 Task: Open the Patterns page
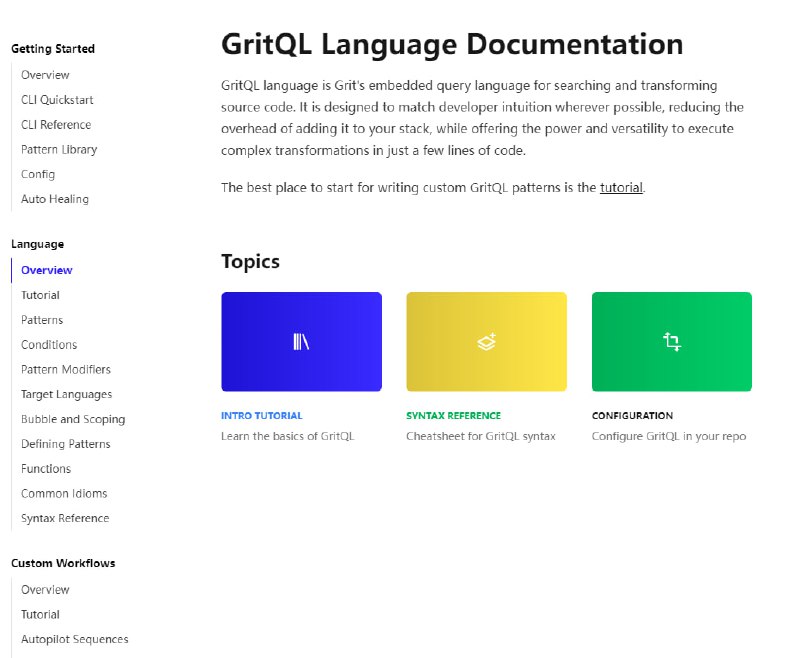[x=42, y=319]
